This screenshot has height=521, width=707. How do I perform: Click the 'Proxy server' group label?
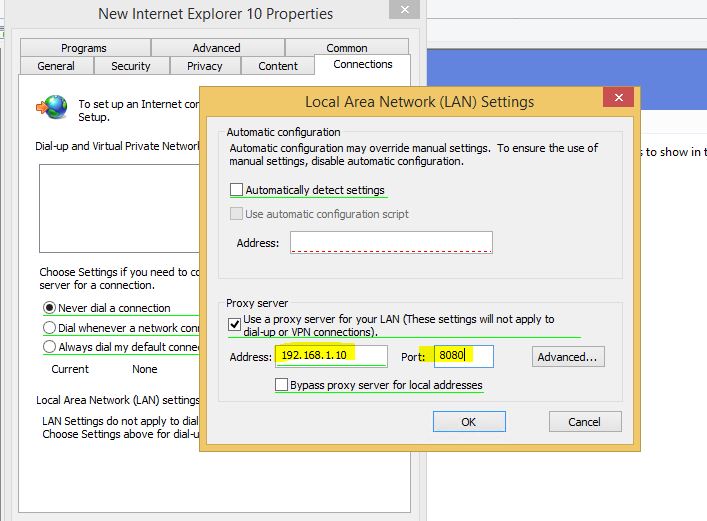click(257, 303)
